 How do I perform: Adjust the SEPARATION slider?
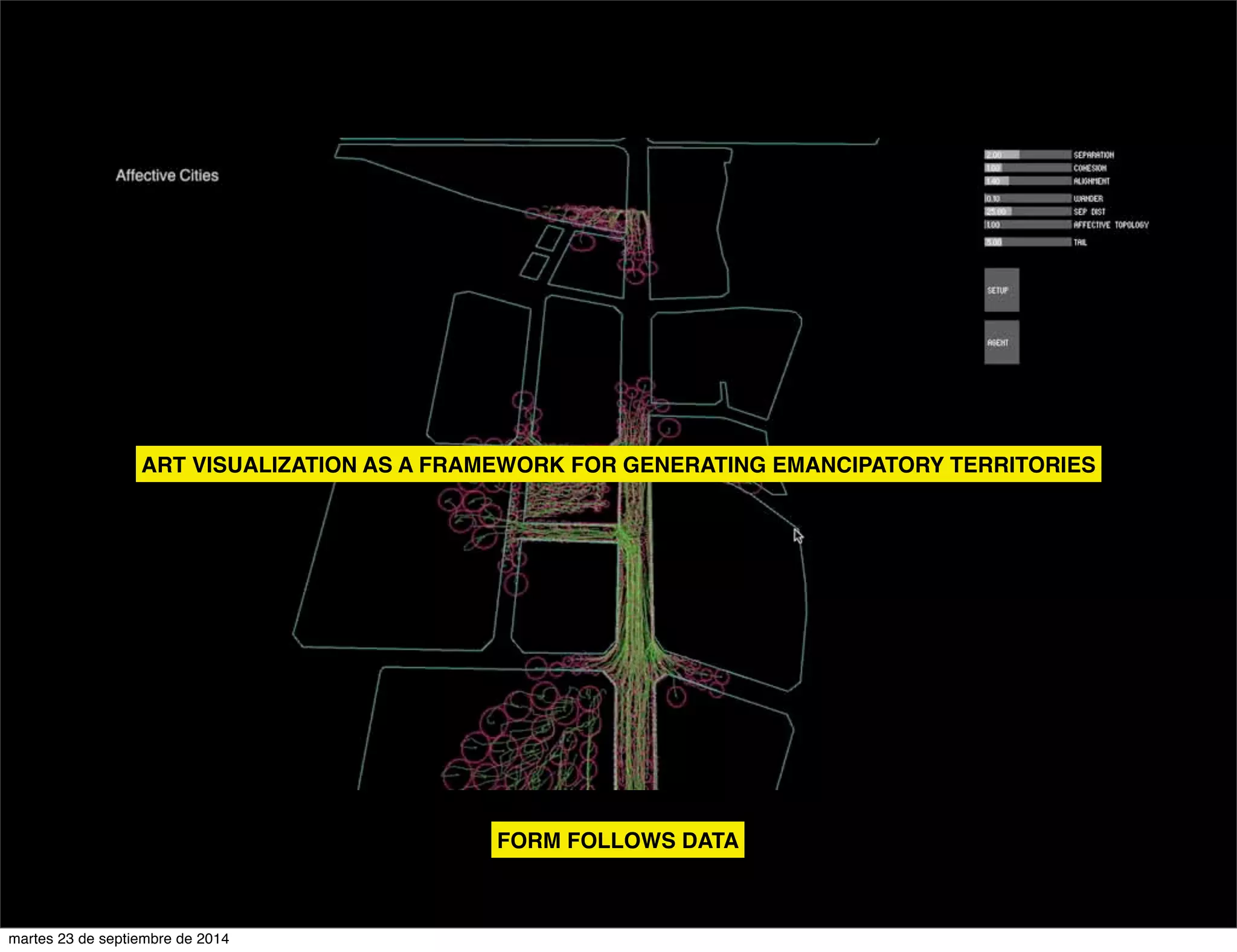[x=1027, y=155]
